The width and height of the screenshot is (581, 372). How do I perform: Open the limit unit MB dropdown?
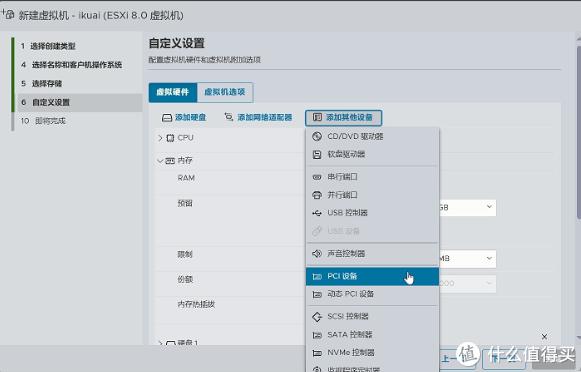(468, 259)
